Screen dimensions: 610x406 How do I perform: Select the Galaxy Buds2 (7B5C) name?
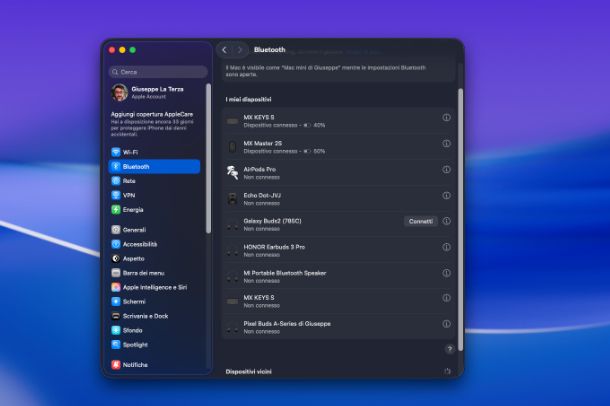click(x=272, y=221)
